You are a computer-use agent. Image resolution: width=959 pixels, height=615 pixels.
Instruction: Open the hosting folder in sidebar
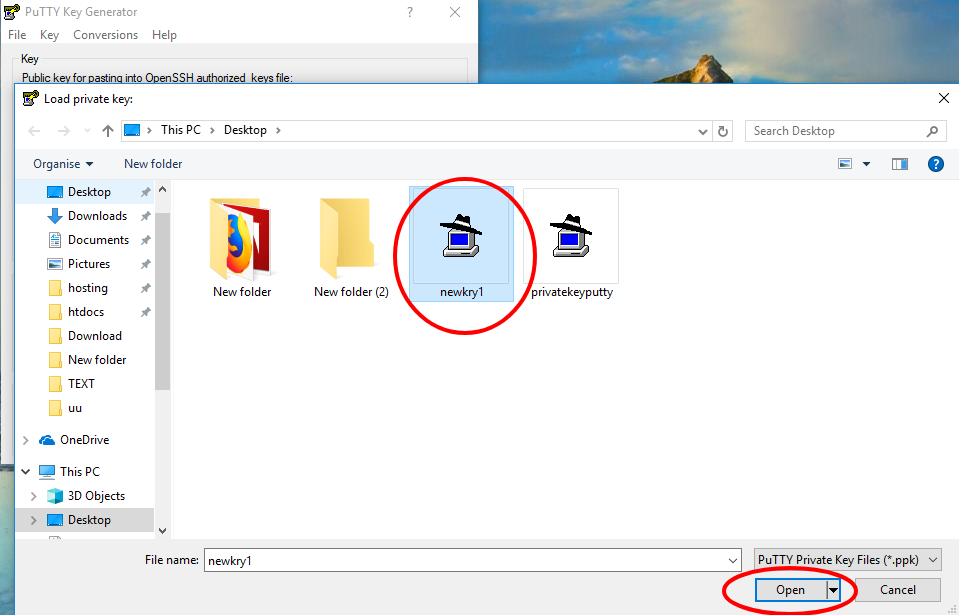pyautogui.click(x=87, y=288)
